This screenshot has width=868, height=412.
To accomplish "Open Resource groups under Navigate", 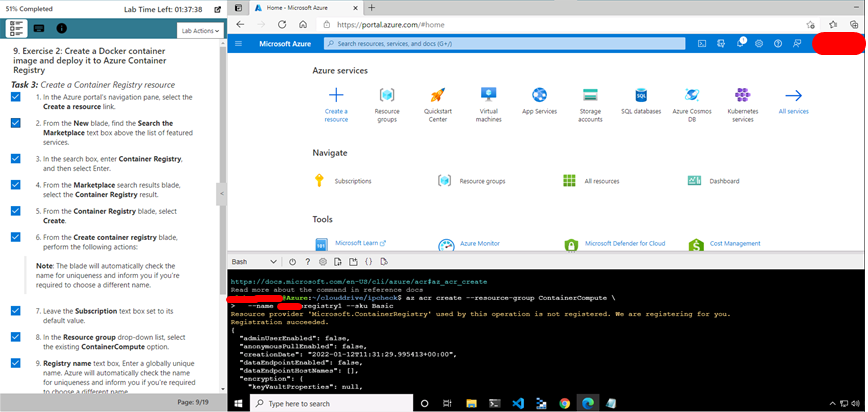I will pyautogui.click(x=472, y=181).
